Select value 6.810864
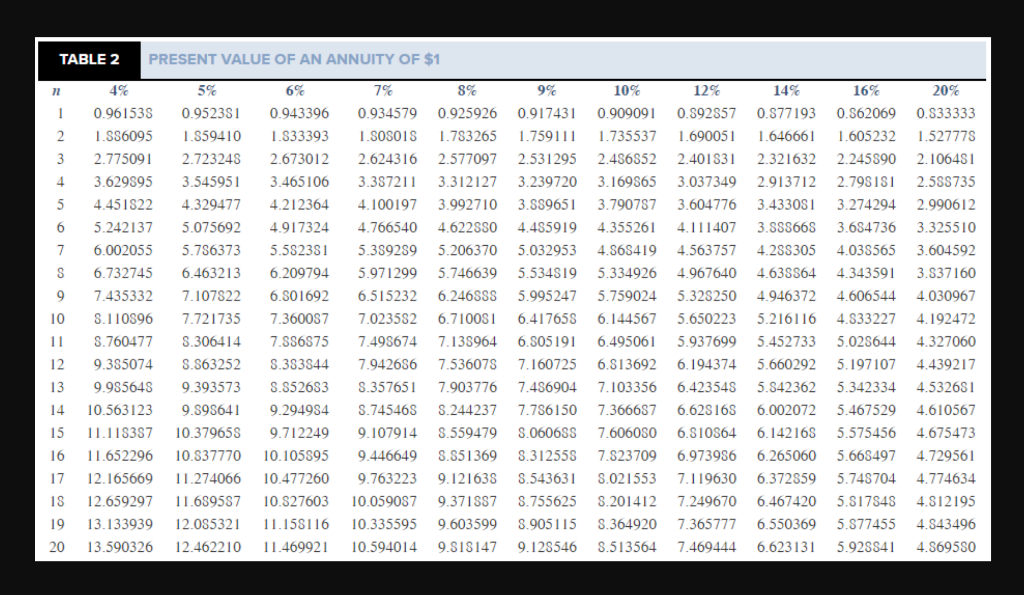The image size is (1024, 595). click(707, 433)
